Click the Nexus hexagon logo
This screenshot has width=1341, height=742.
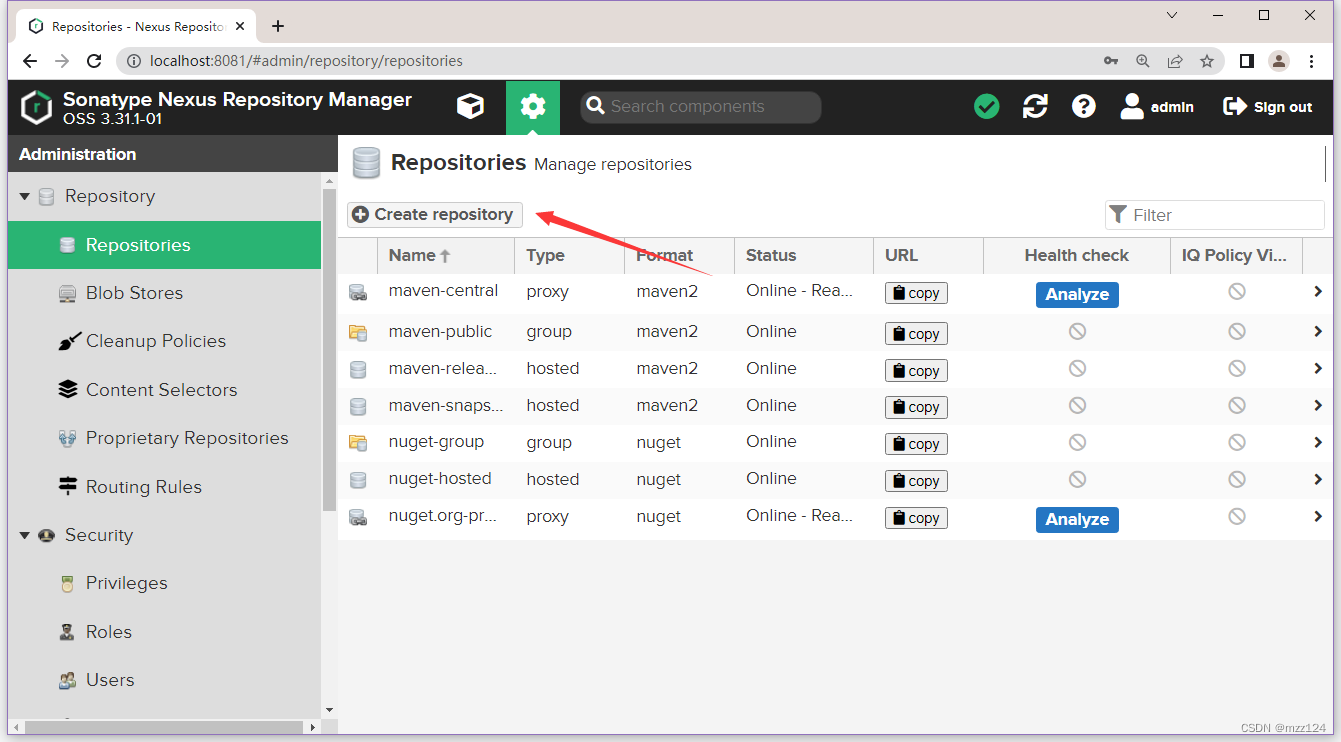click(36, 107)
